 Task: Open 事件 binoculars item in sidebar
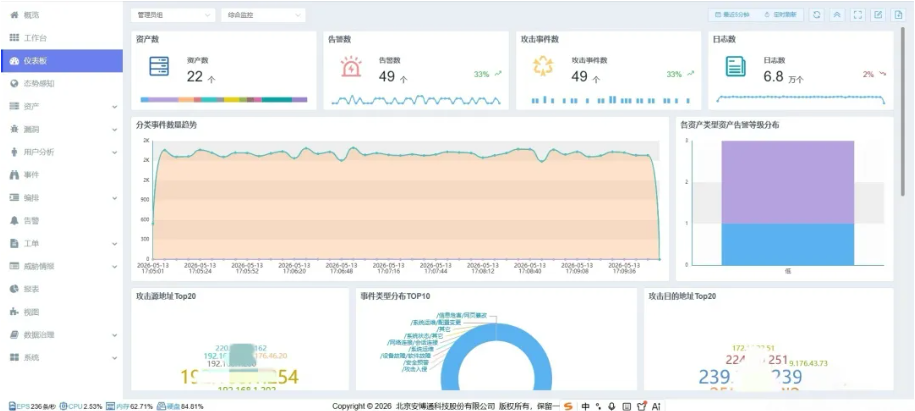(61, 175)
